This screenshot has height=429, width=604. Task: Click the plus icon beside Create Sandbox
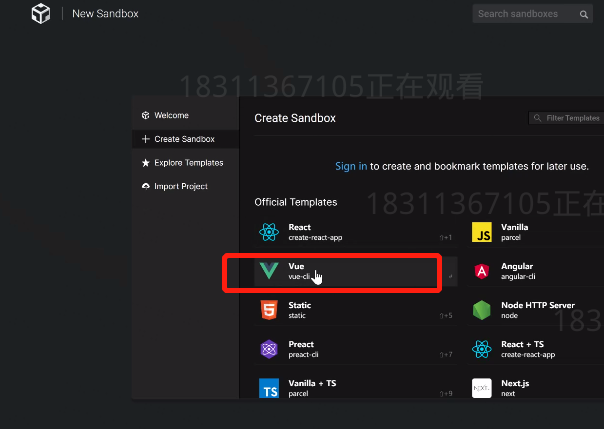[145, 139]
